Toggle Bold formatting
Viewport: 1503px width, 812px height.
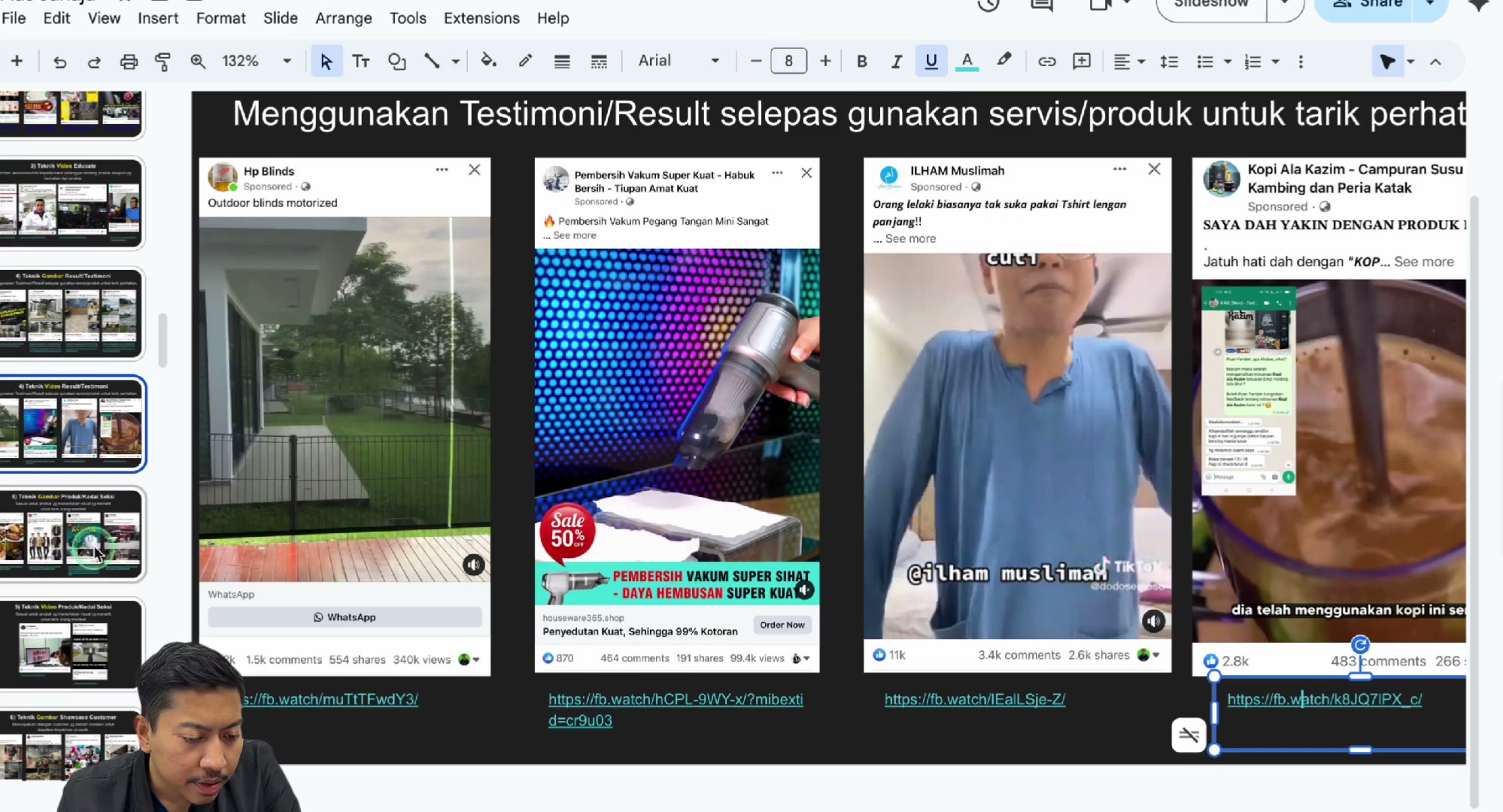click(x=862, y=62)
